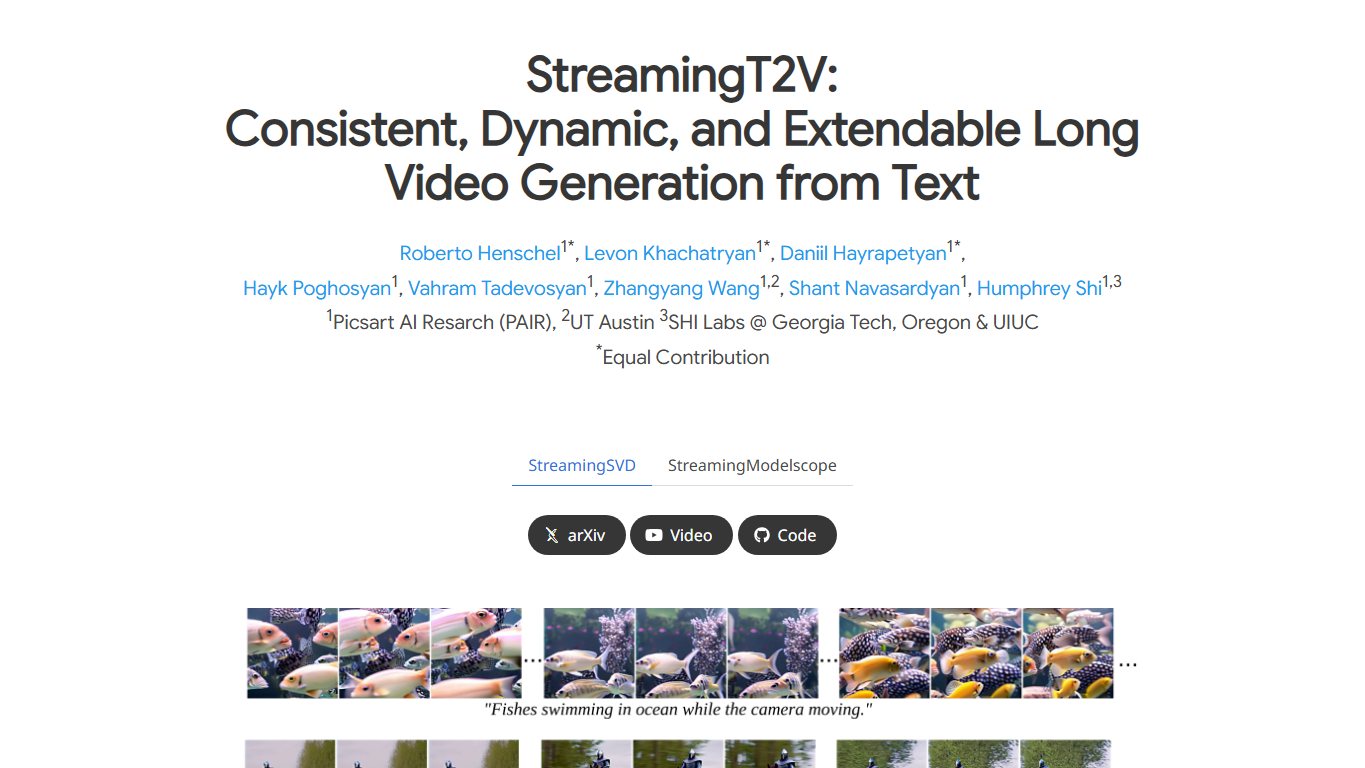Open Daniil Hayrapetyan's author link
The height and width of the screenshot is (768, 1365).
[863, 254]
